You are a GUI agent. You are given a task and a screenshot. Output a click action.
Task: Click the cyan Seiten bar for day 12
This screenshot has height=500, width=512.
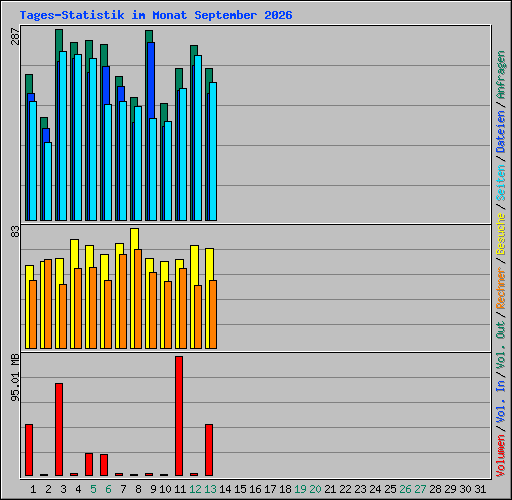point(198,138)
